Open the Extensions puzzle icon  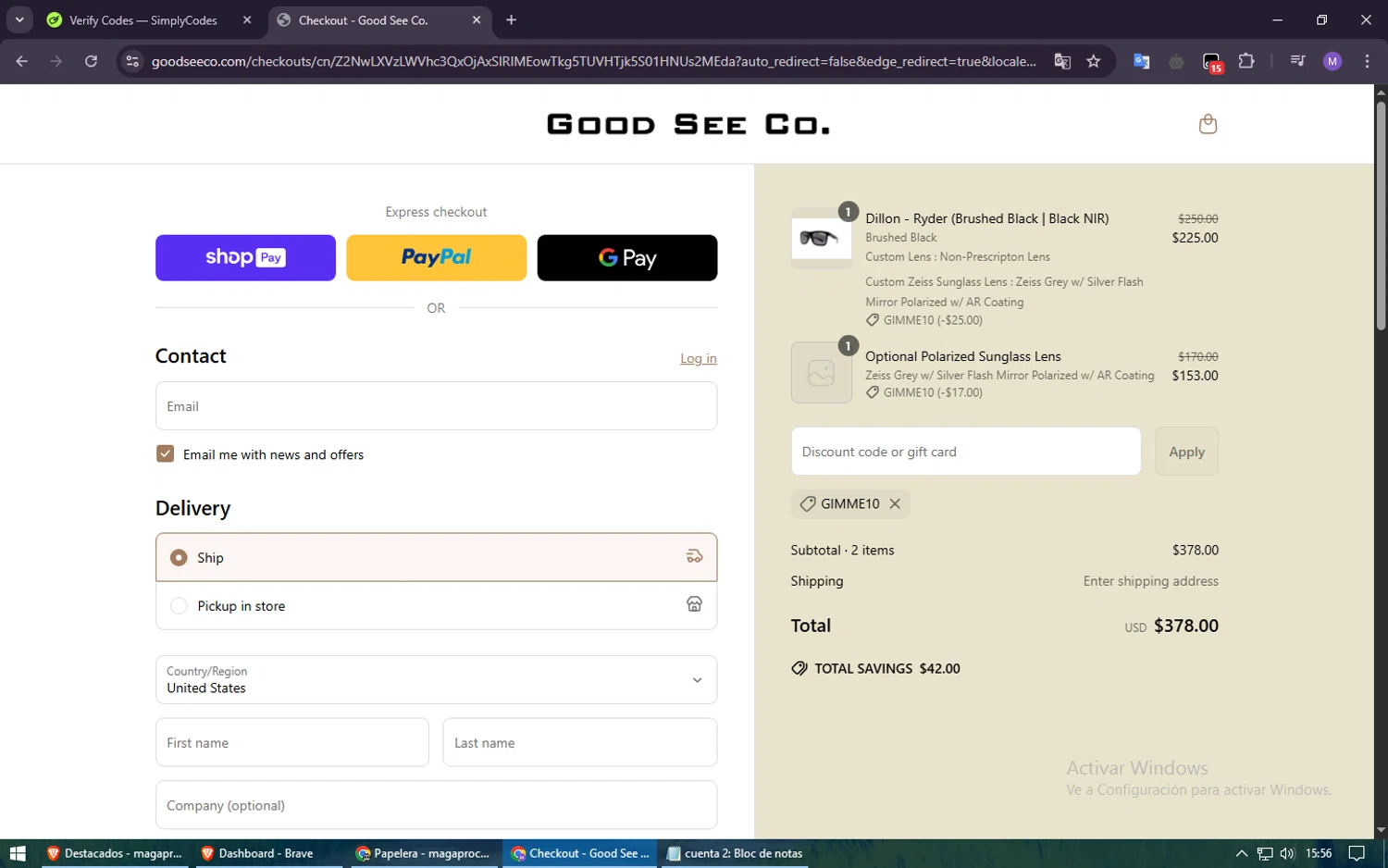[1246, 61]
